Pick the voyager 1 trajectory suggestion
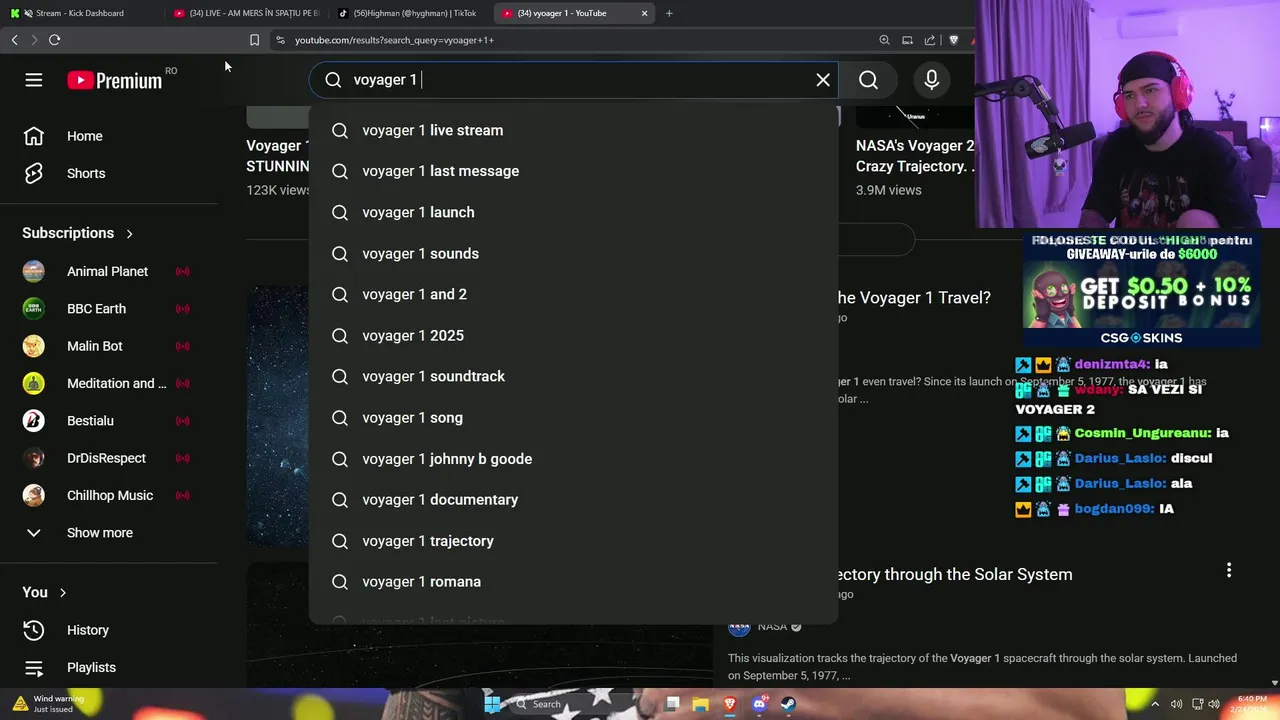This screenshot has height=720, width=1280. 573,540
